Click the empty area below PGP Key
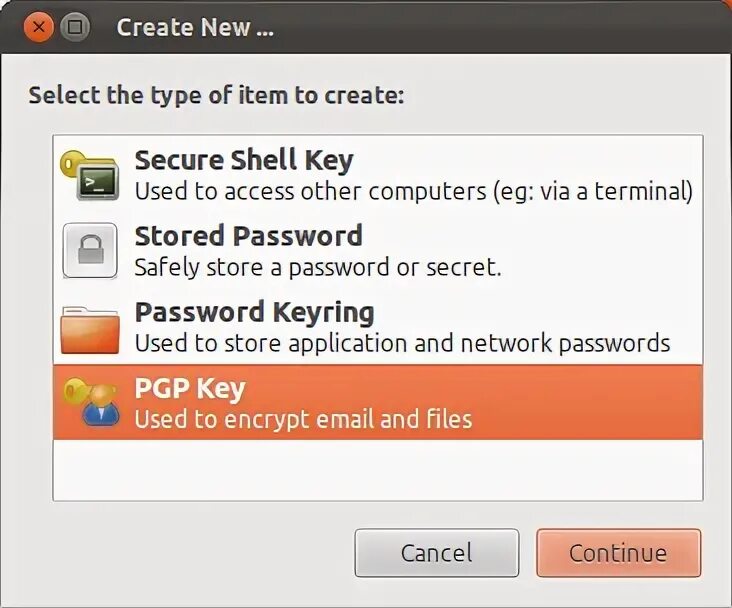 pos(378,470)
